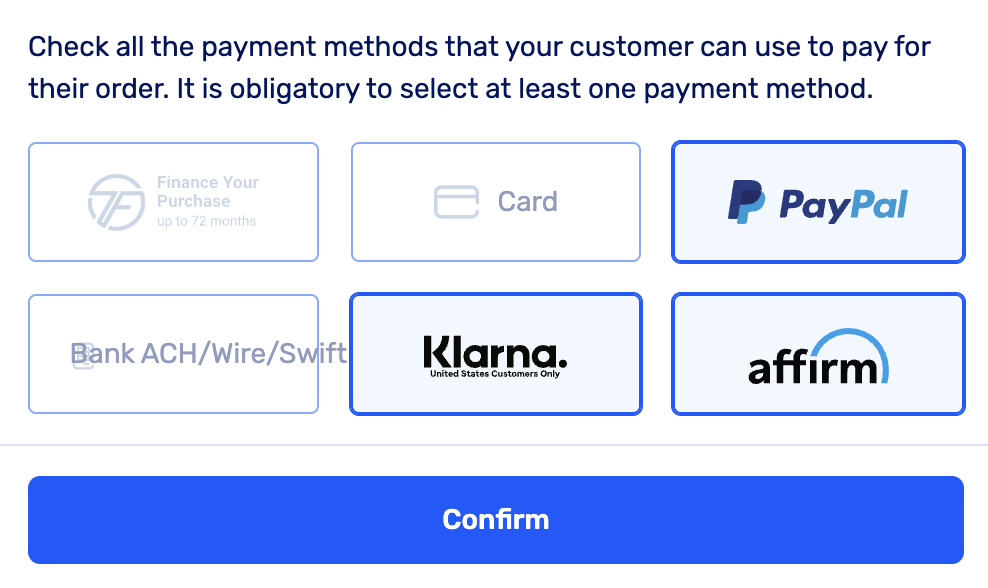Click the bank icon beside ACH/Wire/Swift
Screen dimensions: 988x588
(x=84, y=355)
